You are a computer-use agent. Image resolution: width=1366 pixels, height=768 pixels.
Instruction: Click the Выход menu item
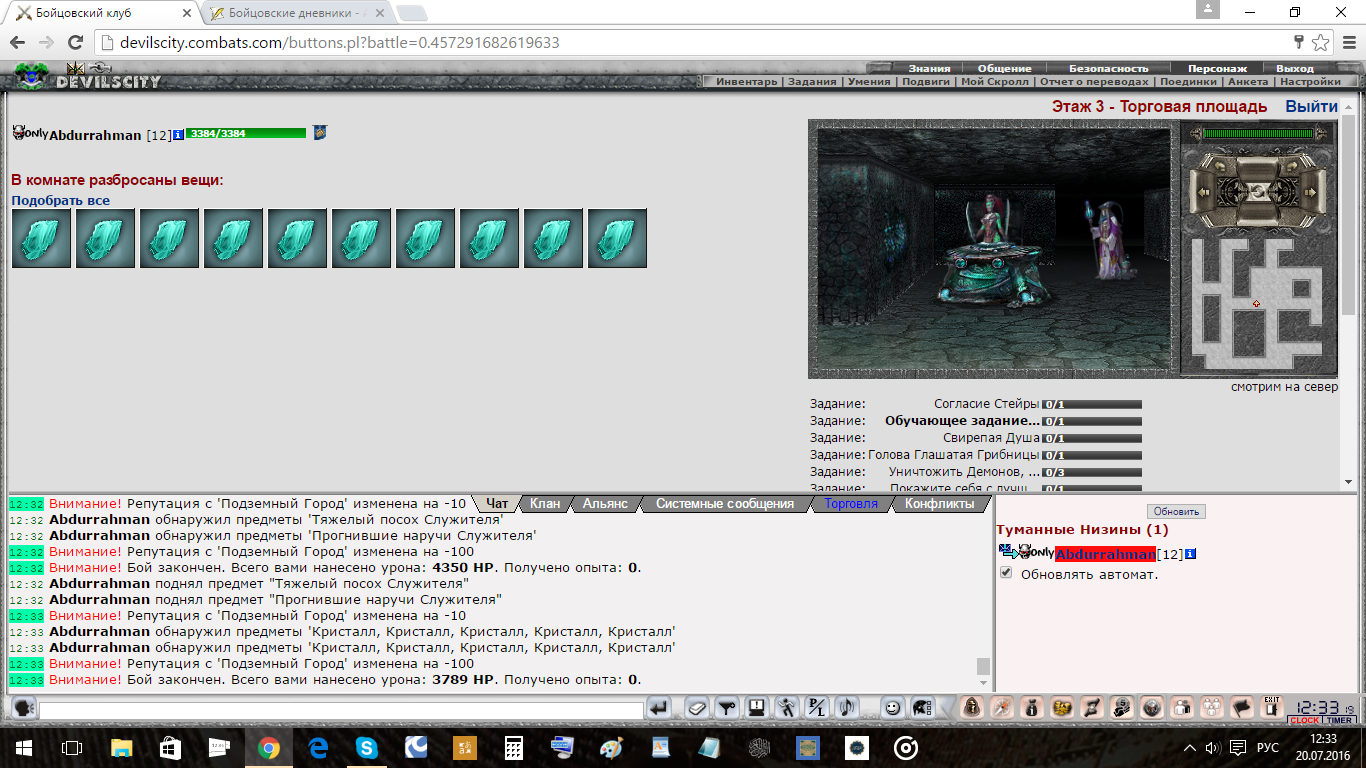point(1295,69)
